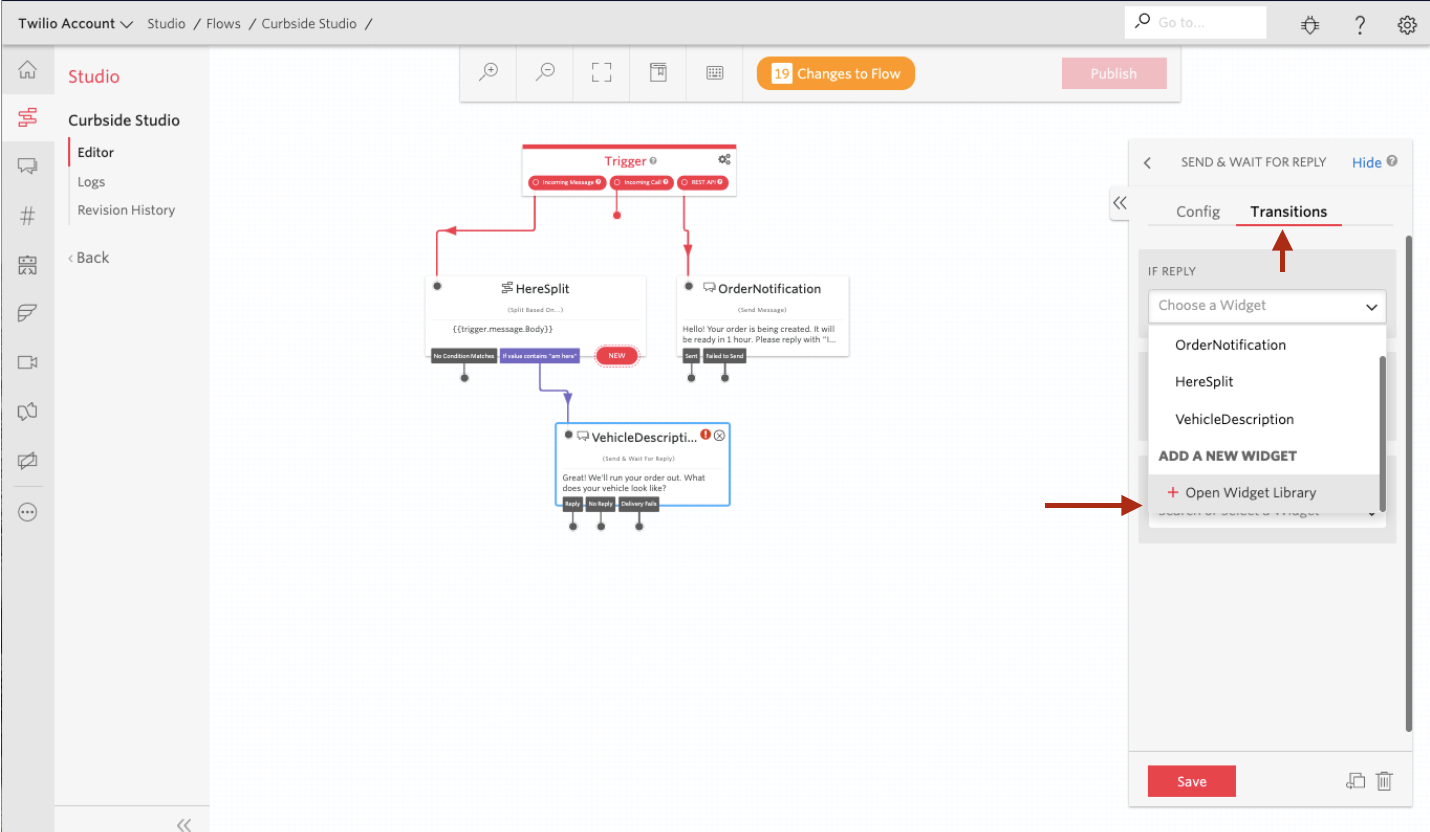
Task: Fit the flow to screen
Action: [601, 73]
